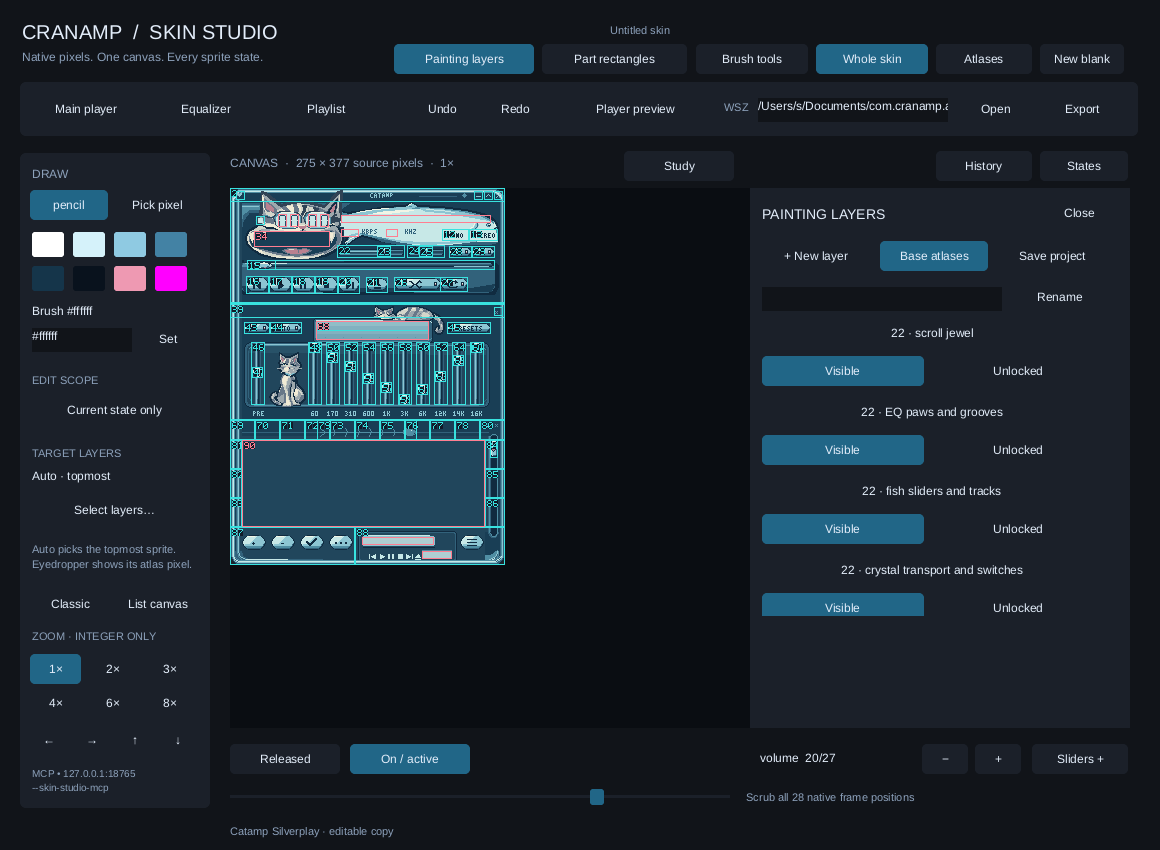Select the Playlist window view
The height and width of the screenshot is (850, 1160).
click(x=326, y=109)
